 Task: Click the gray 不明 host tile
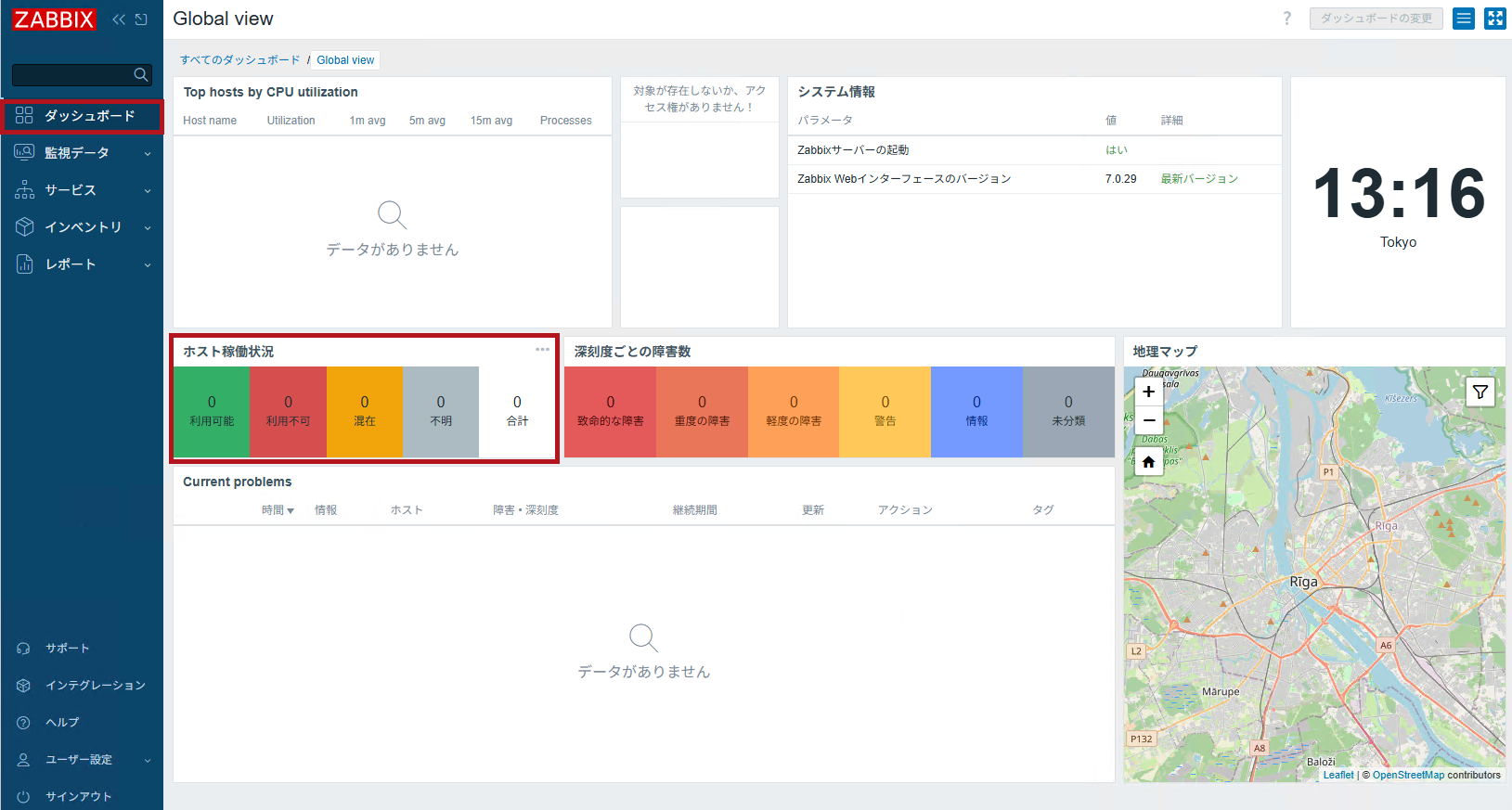(441, 412)
